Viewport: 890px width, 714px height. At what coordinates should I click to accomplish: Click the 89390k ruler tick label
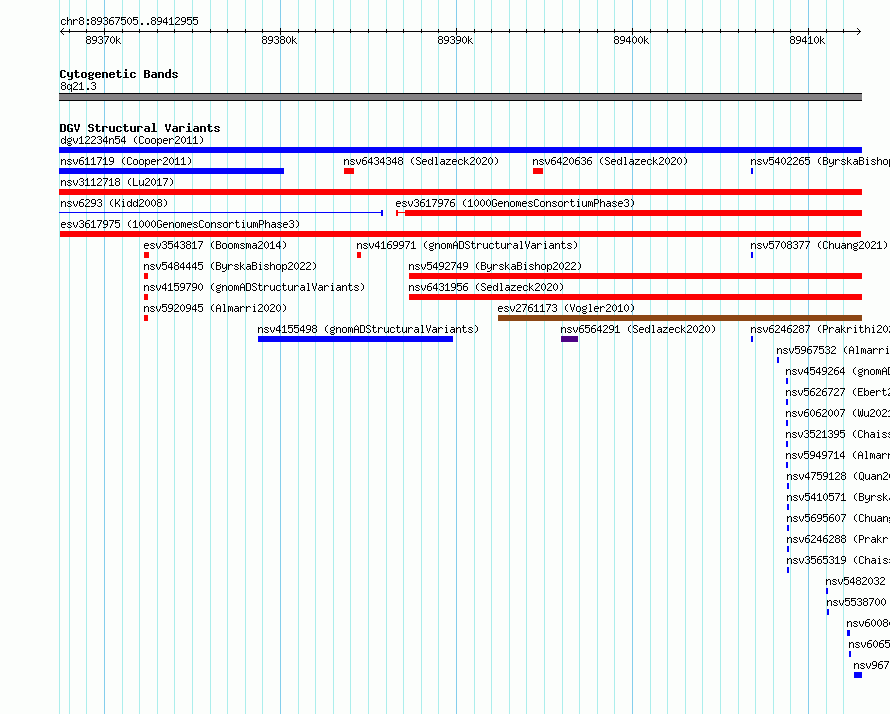pyautogui.click(x=455, y=40)
